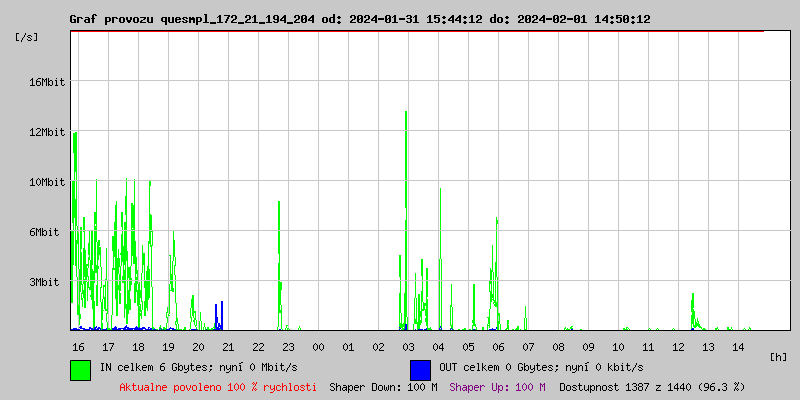Click the hour 03 axis label

click(408, 347)
